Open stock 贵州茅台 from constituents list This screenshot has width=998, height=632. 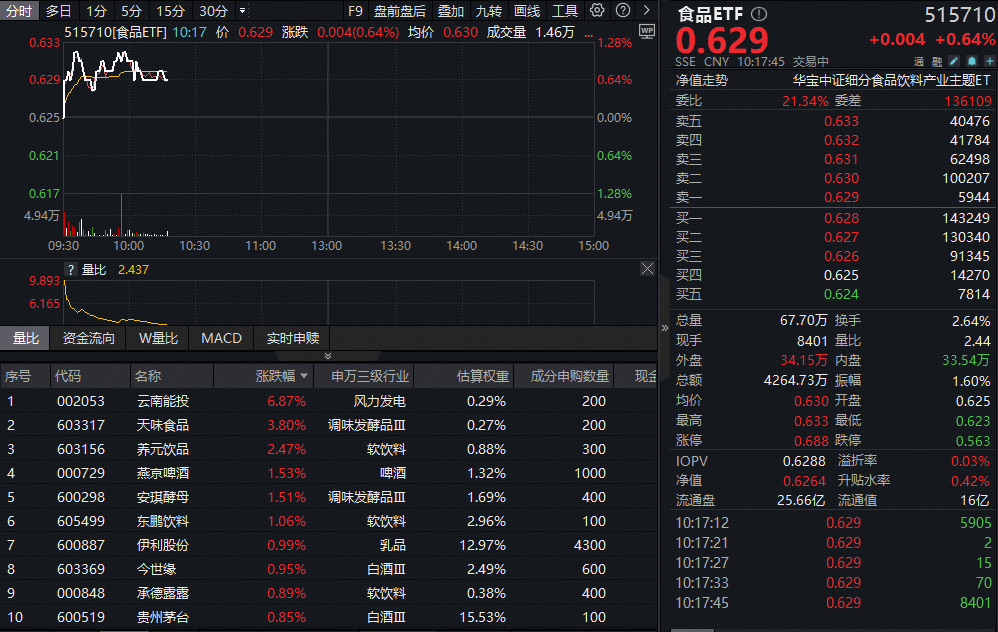coord(162,617)
